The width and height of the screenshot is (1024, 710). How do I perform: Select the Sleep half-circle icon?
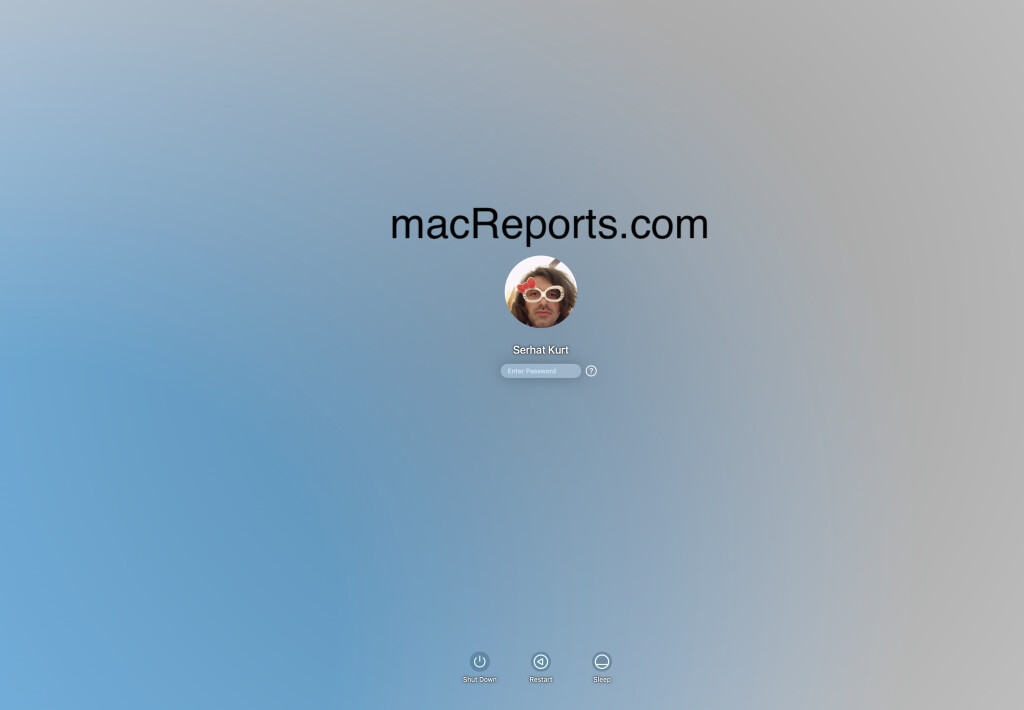tap(601, 661)
